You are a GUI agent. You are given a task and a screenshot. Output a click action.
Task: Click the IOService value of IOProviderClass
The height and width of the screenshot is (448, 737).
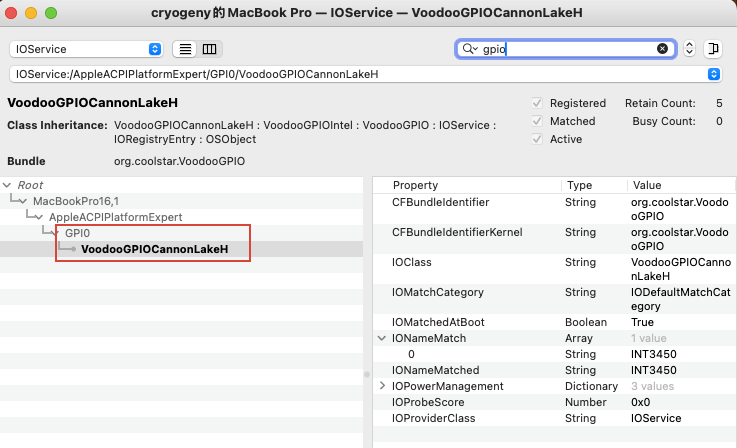pos(656,418)
